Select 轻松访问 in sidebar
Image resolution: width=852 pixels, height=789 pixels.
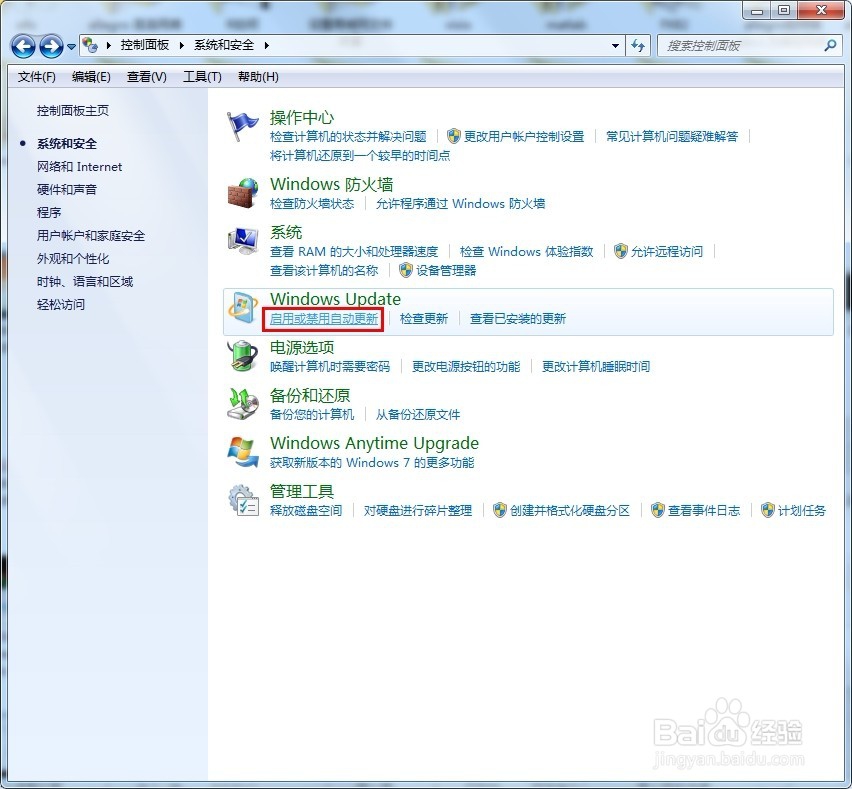tap(61, 304)
